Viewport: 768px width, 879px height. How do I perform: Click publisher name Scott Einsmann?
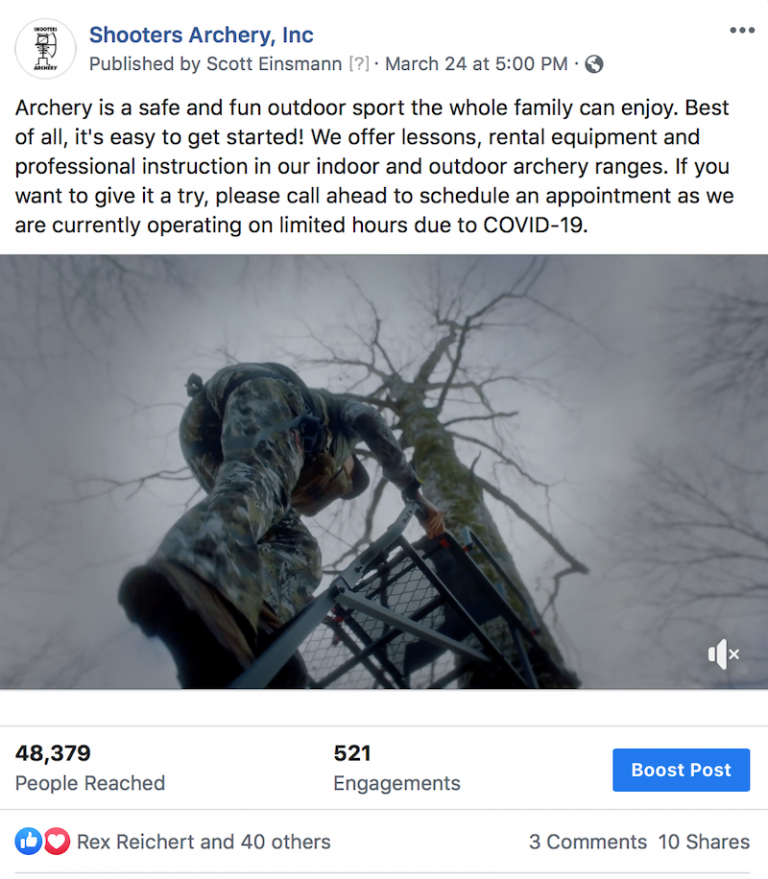coord(274,64)
